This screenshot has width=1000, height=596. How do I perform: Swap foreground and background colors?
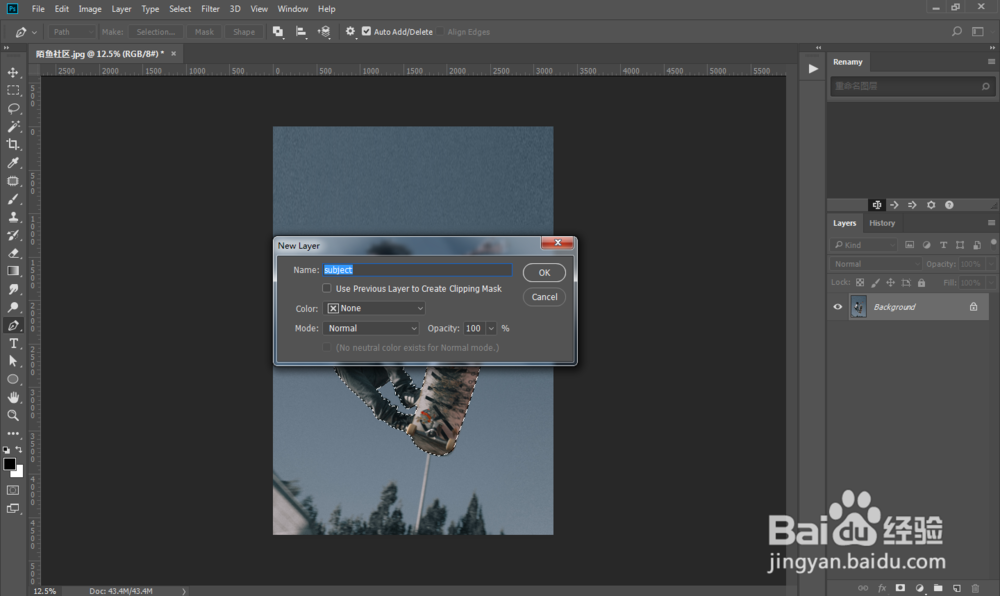pos(19,449)
